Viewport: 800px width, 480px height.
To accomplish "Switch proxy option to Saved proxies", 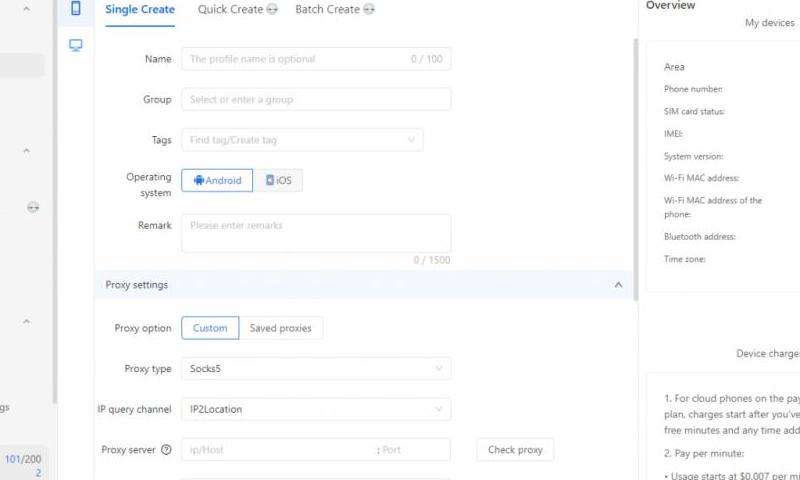I will tap(280, 328).
